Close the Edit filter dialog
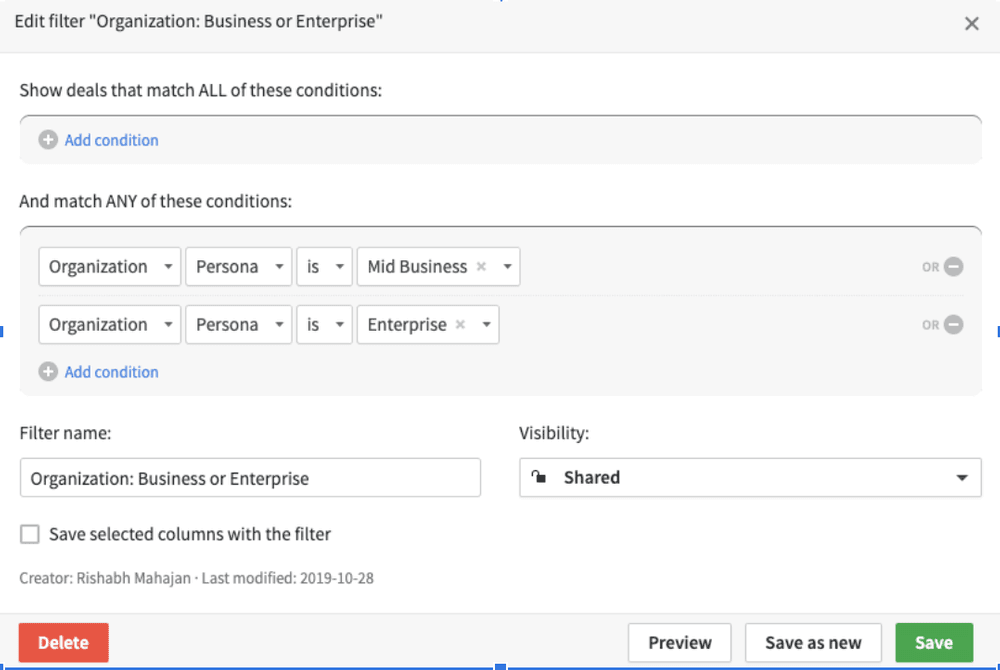 [971, 24]
